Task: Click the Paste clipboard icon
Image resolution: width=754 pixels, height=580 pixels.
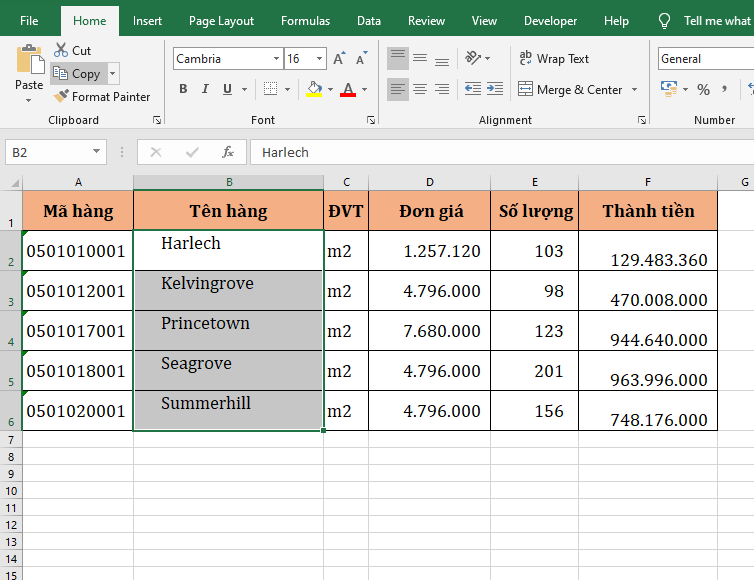Action: pyautogui.click(x=29, y=60)
